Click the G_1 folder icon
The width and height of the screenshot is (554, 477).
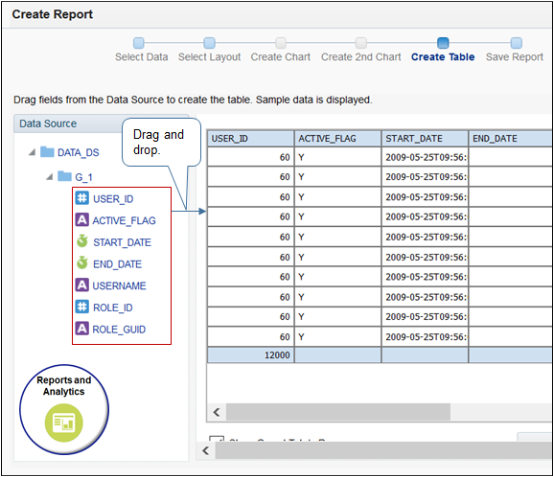(x=65, y=176)
